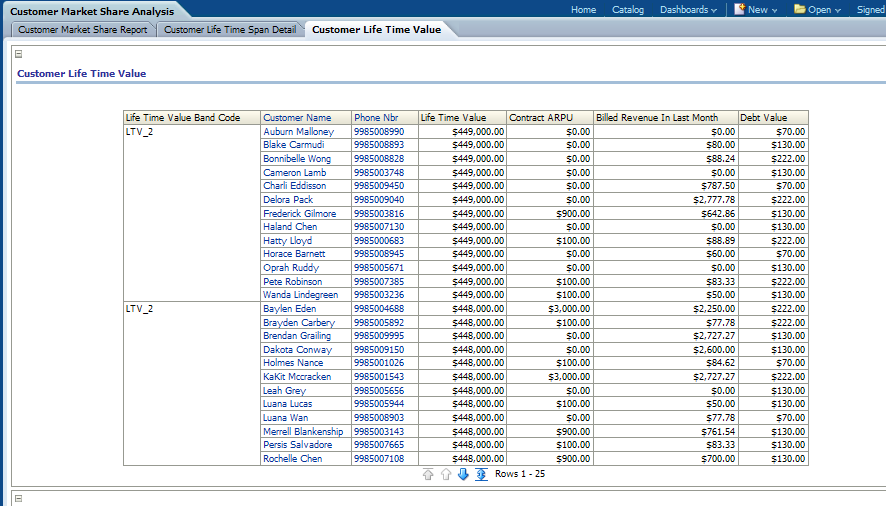Viewport: 886px width, 506px height.
Task: Display maximum rows per page icon
Action: point(481,474)
